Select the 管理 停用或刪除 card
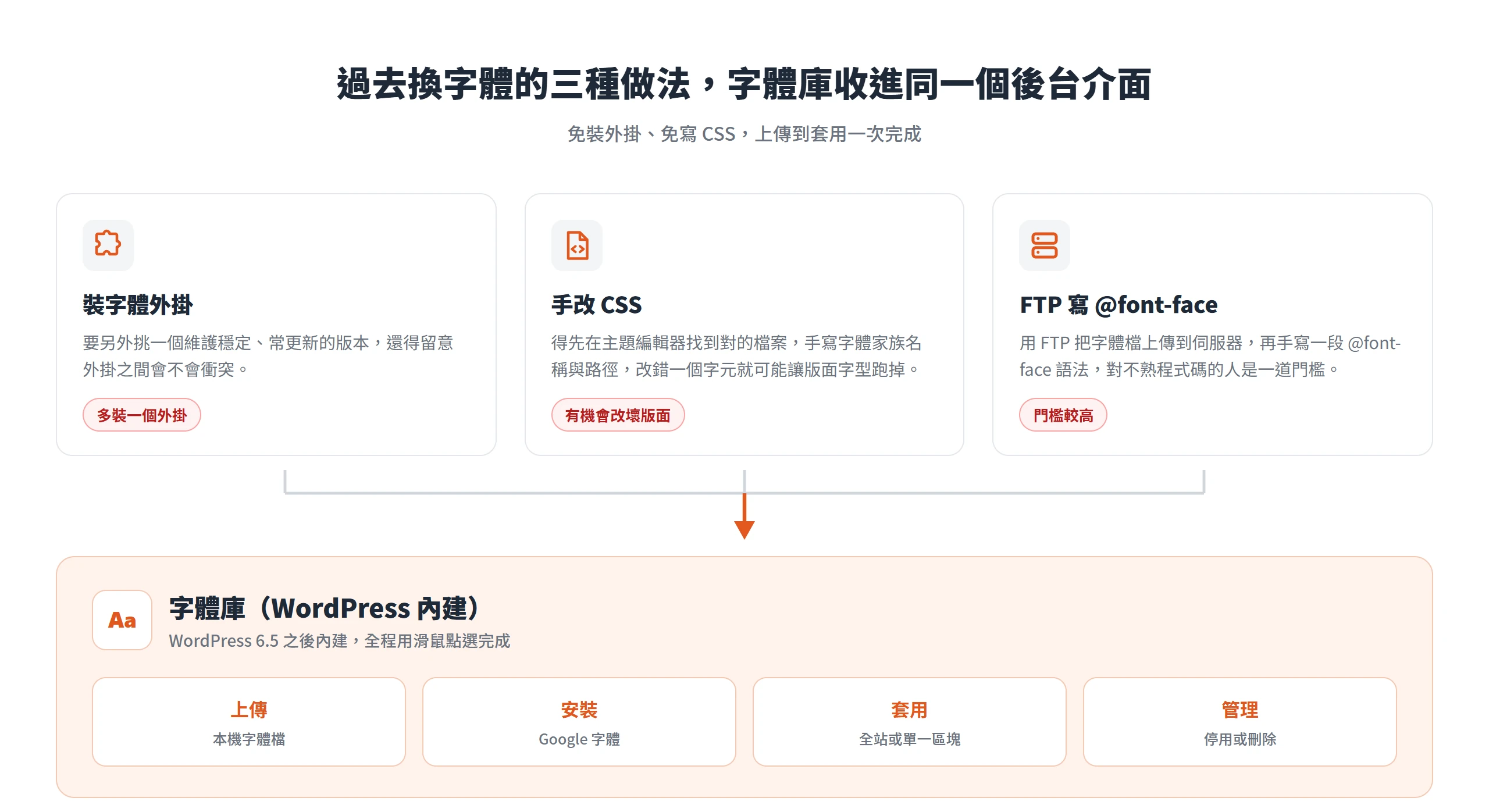The width and height of the screenshot is (1489, 812). coord(1240,722)
